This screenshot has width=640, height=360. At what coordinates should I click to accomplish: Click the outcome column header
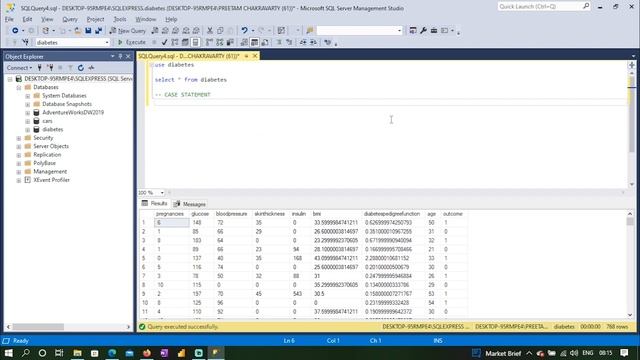453,214
